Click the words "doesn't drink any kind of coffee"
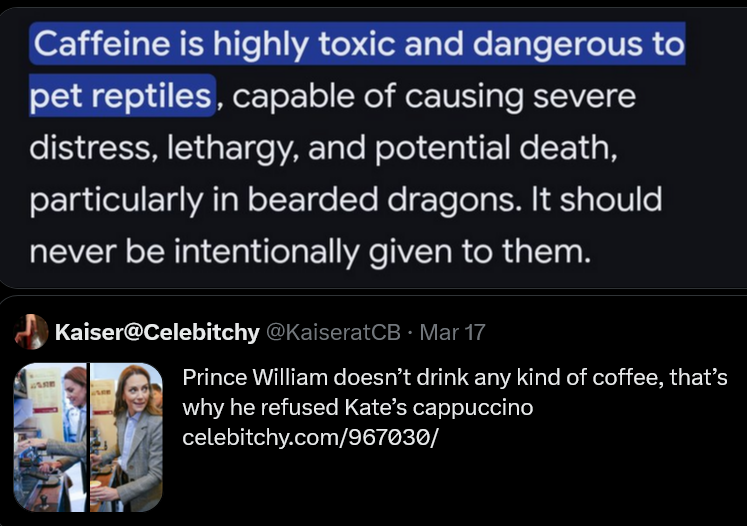This screenshot has width=747, height=526. (x=490, y=378)
